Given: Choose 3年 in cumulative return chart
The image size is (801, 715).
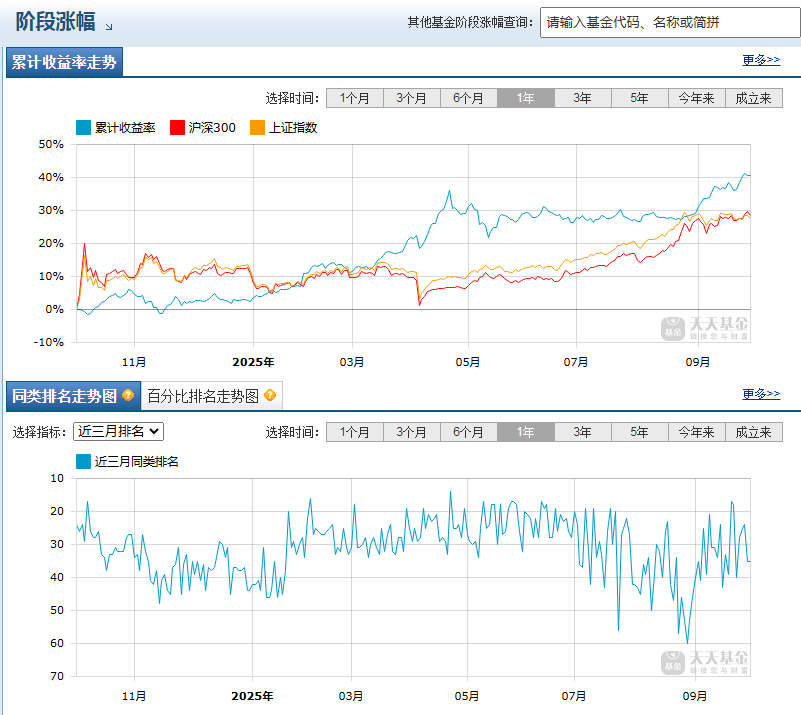Looking at the screenshot, I should 583,98.
